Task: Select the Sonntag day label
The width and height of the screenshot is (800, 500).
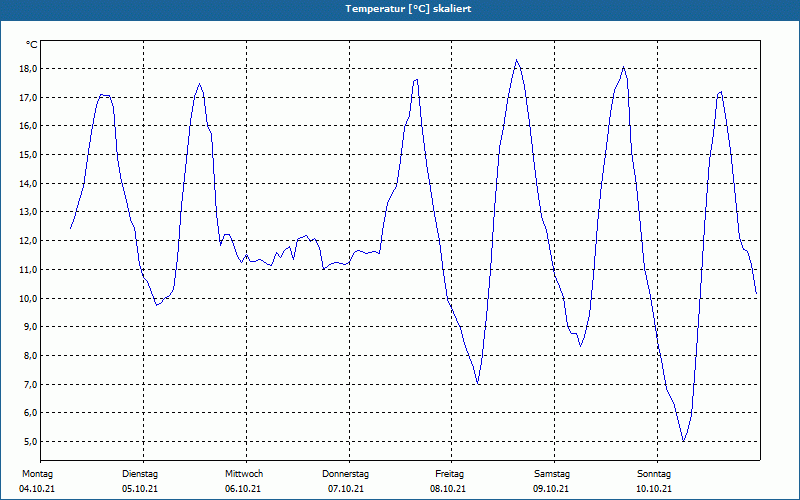Action: point(654,474)
